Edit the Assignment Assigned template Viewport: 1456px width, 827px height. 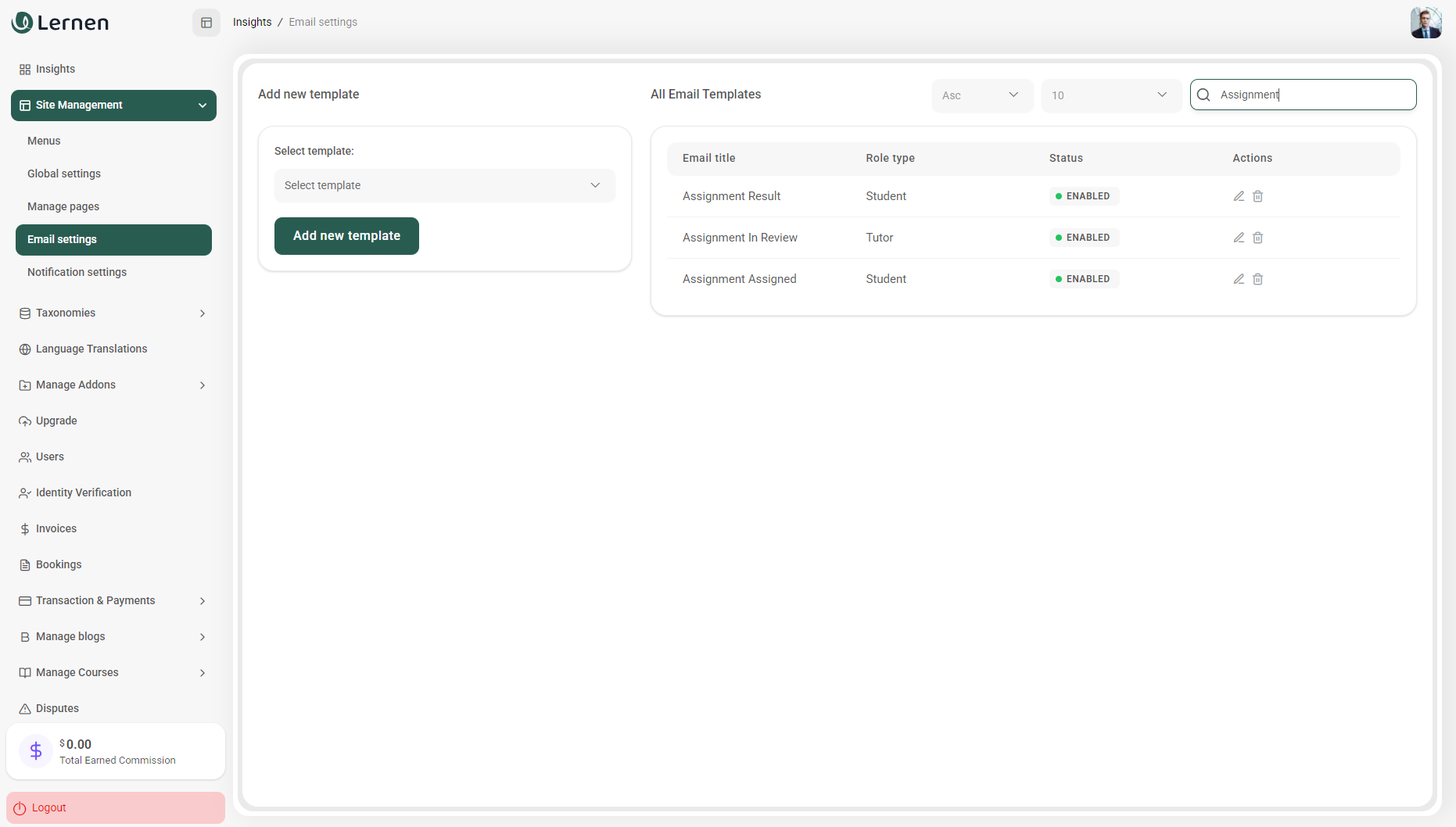1239,279
